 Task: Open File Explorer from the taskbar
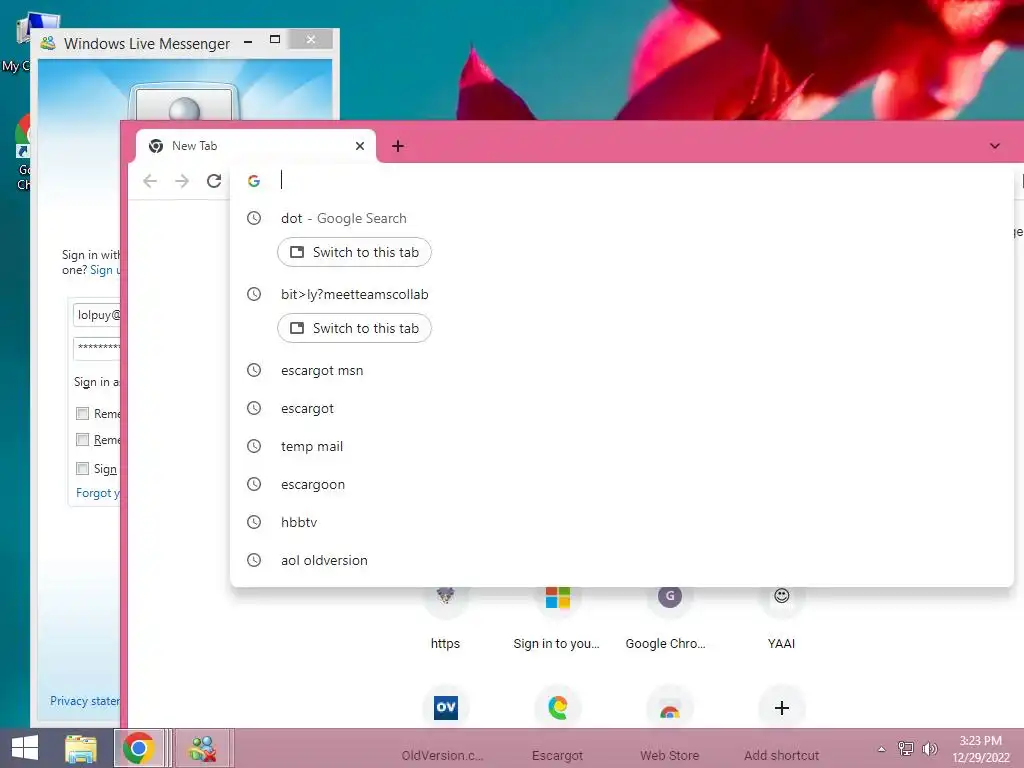click(81, 748)
